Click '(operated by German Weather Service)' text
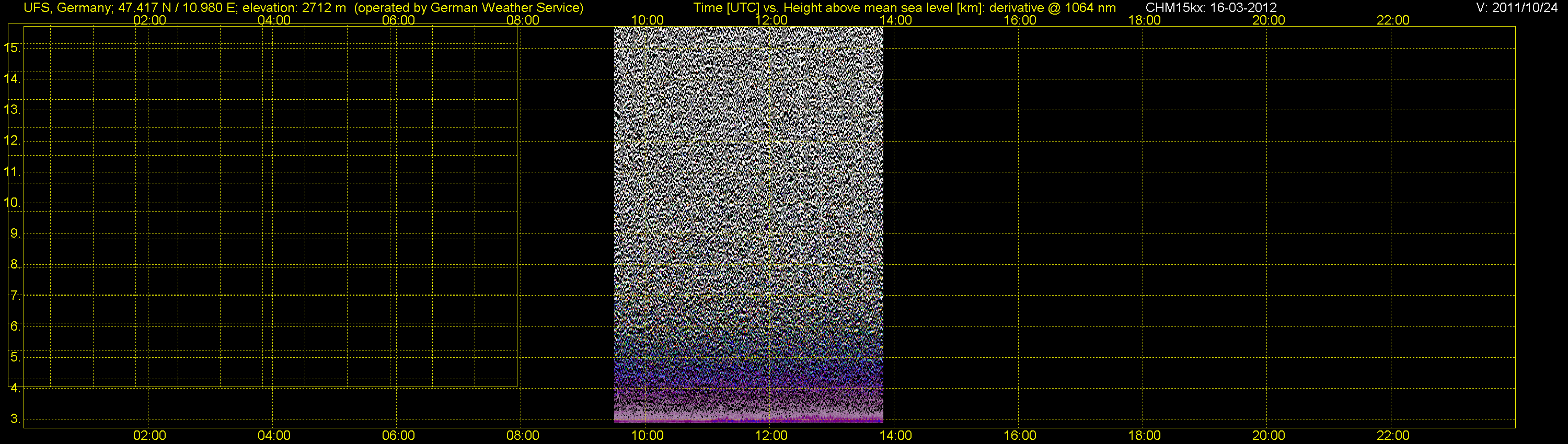 [x=469, y=8]
